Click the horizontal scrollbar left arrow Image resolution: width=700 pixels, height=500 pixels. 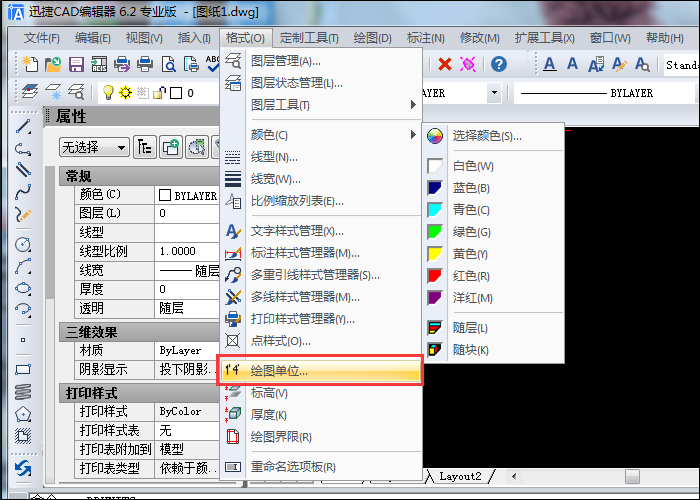(514, 476)
